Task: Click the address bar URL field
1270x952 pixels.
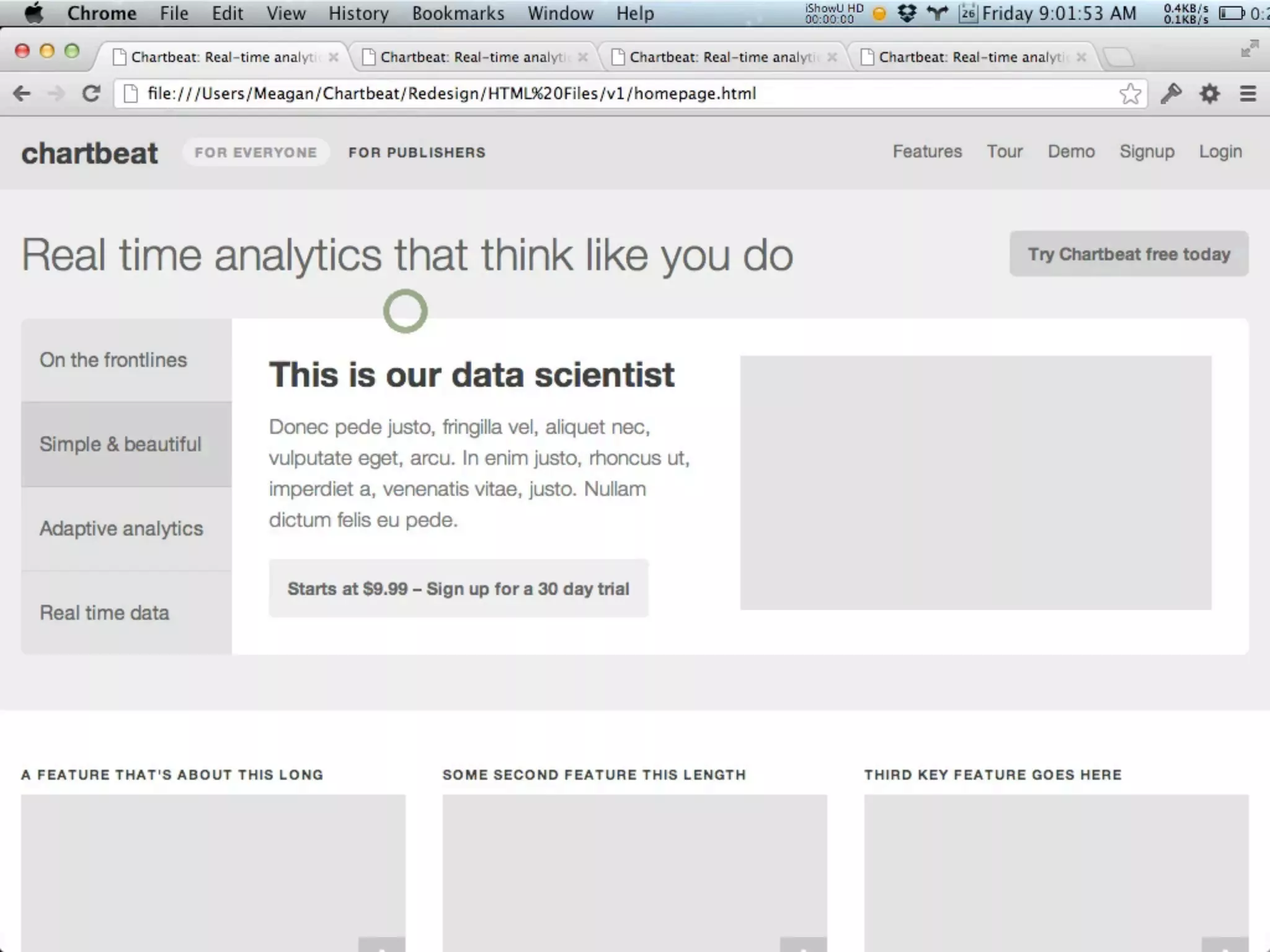Action: pyautogui.click(x=620, y=94)
